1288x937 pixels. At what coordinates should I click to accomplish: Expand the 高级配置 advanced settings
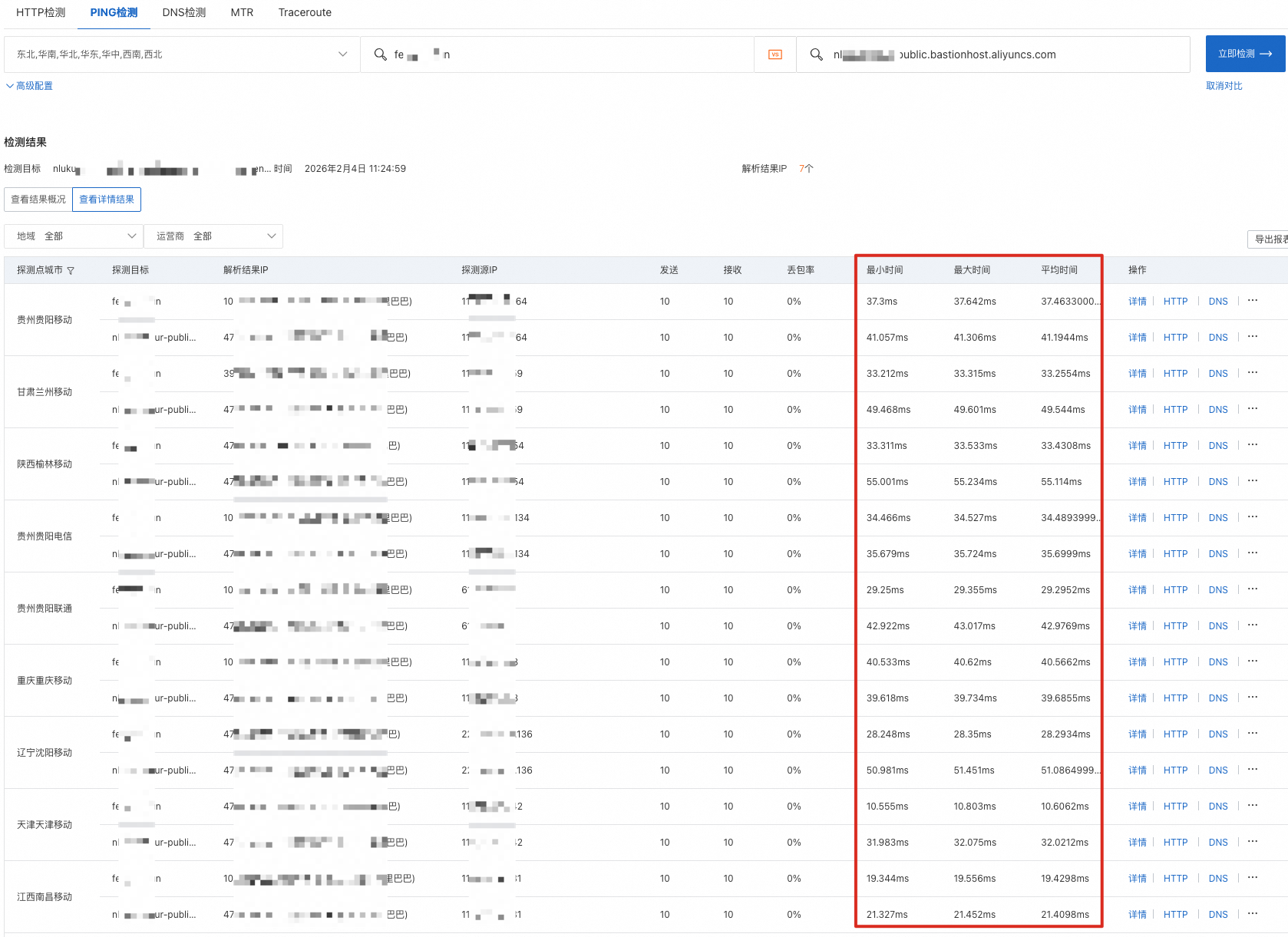click(30, 86)
